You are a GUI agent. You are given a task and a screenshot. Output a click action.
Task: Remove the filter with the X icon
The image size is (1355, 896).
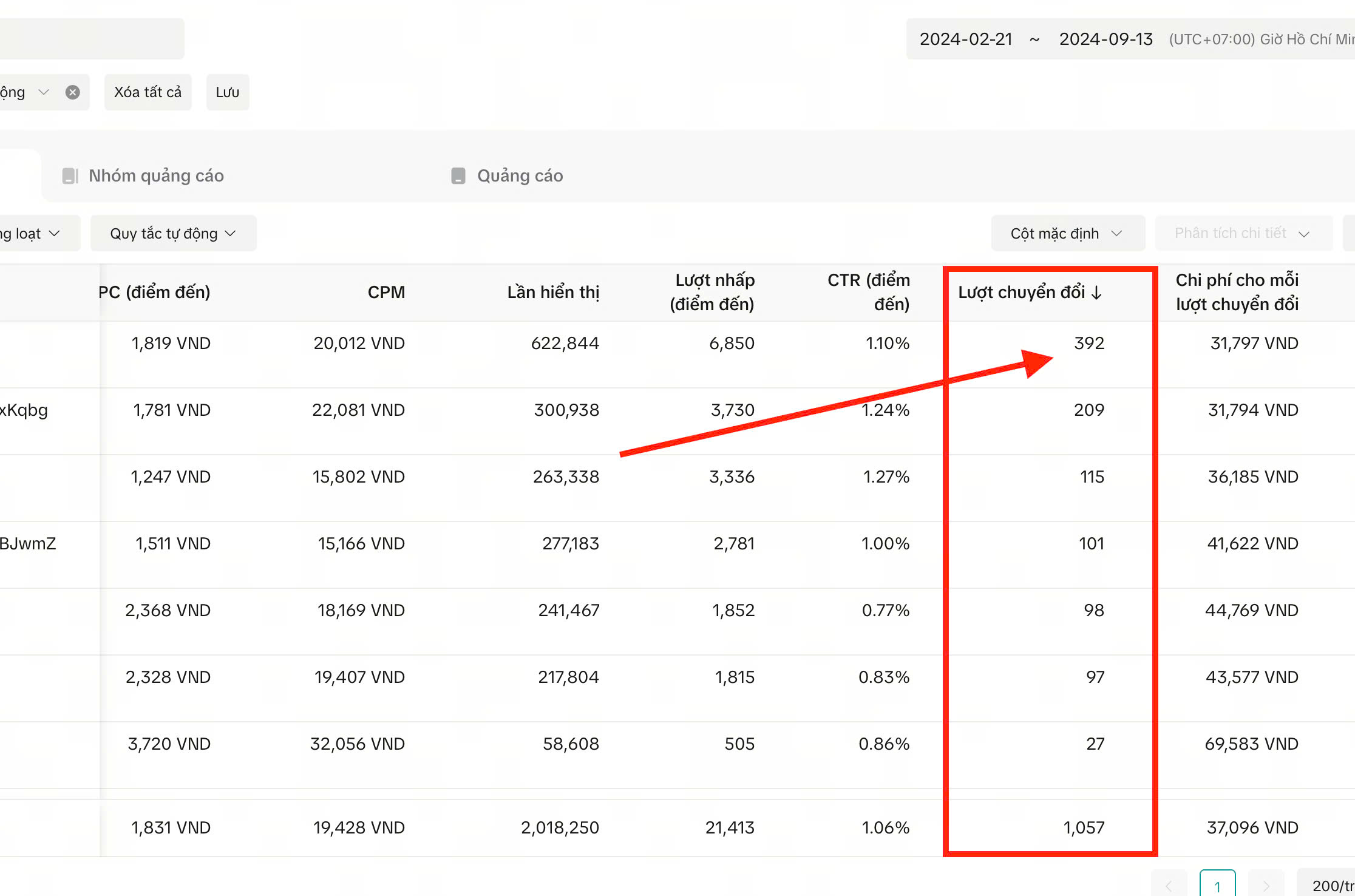pos(73,92)
